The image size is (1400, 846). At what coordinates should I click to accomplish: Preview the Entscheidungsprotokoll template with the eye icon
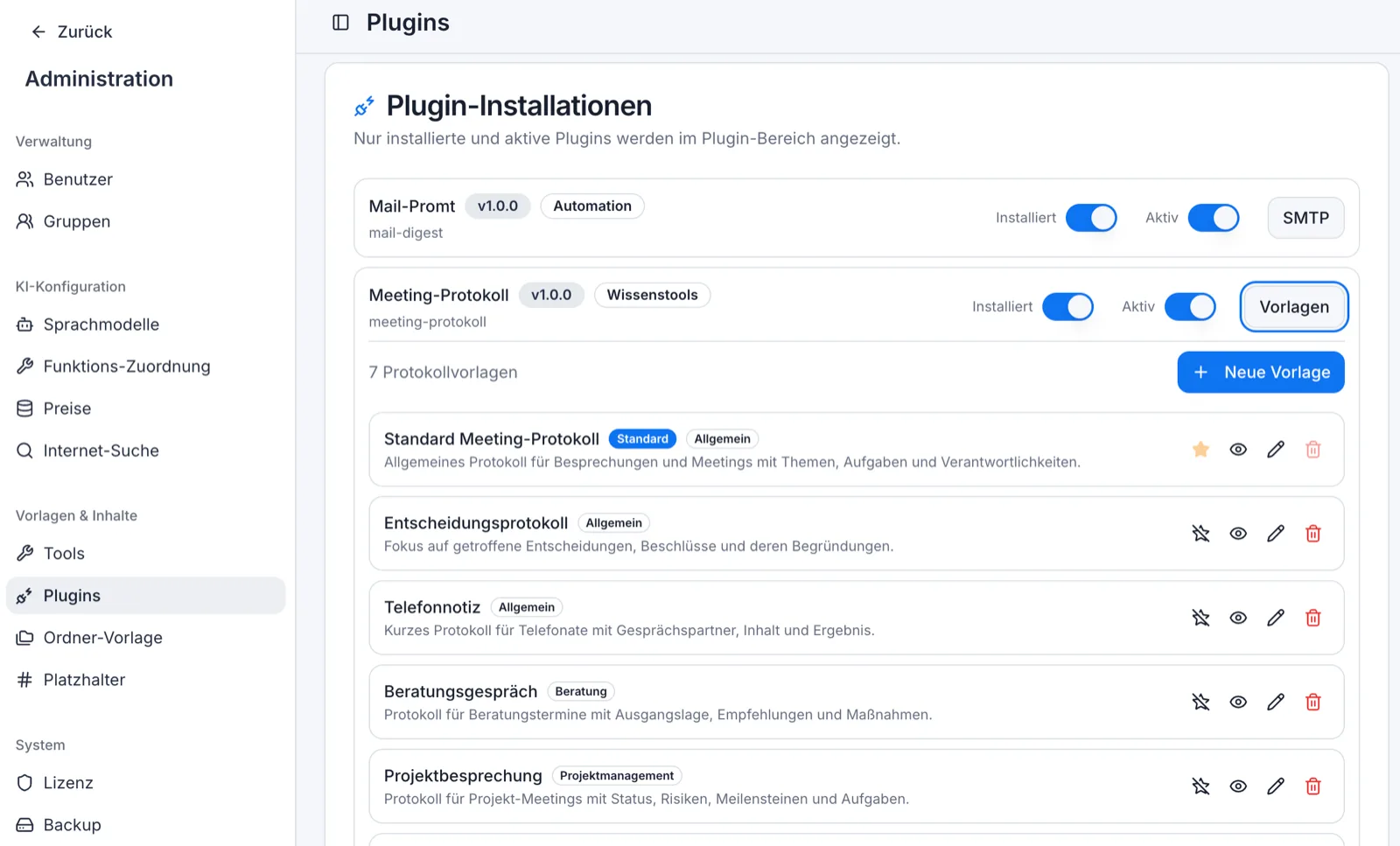tap(1238, 533)
